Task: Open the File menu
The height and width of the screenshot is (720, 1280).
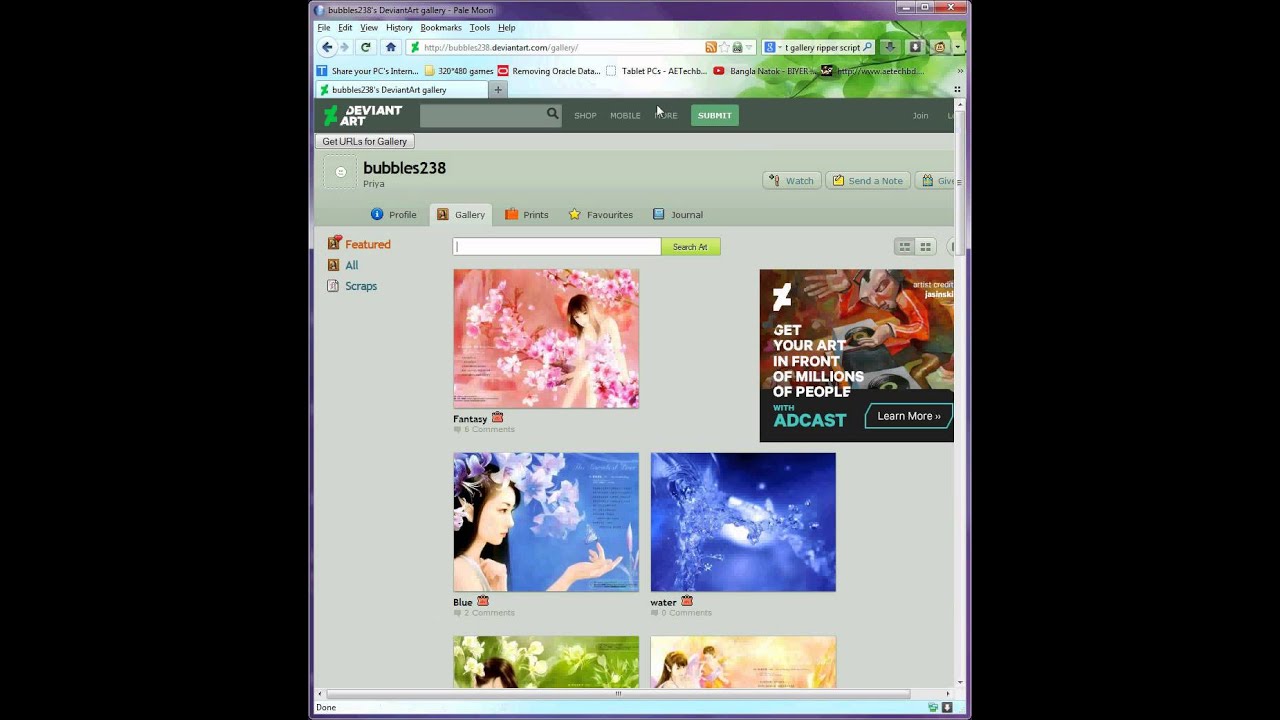Action: [x=324, y=28]
